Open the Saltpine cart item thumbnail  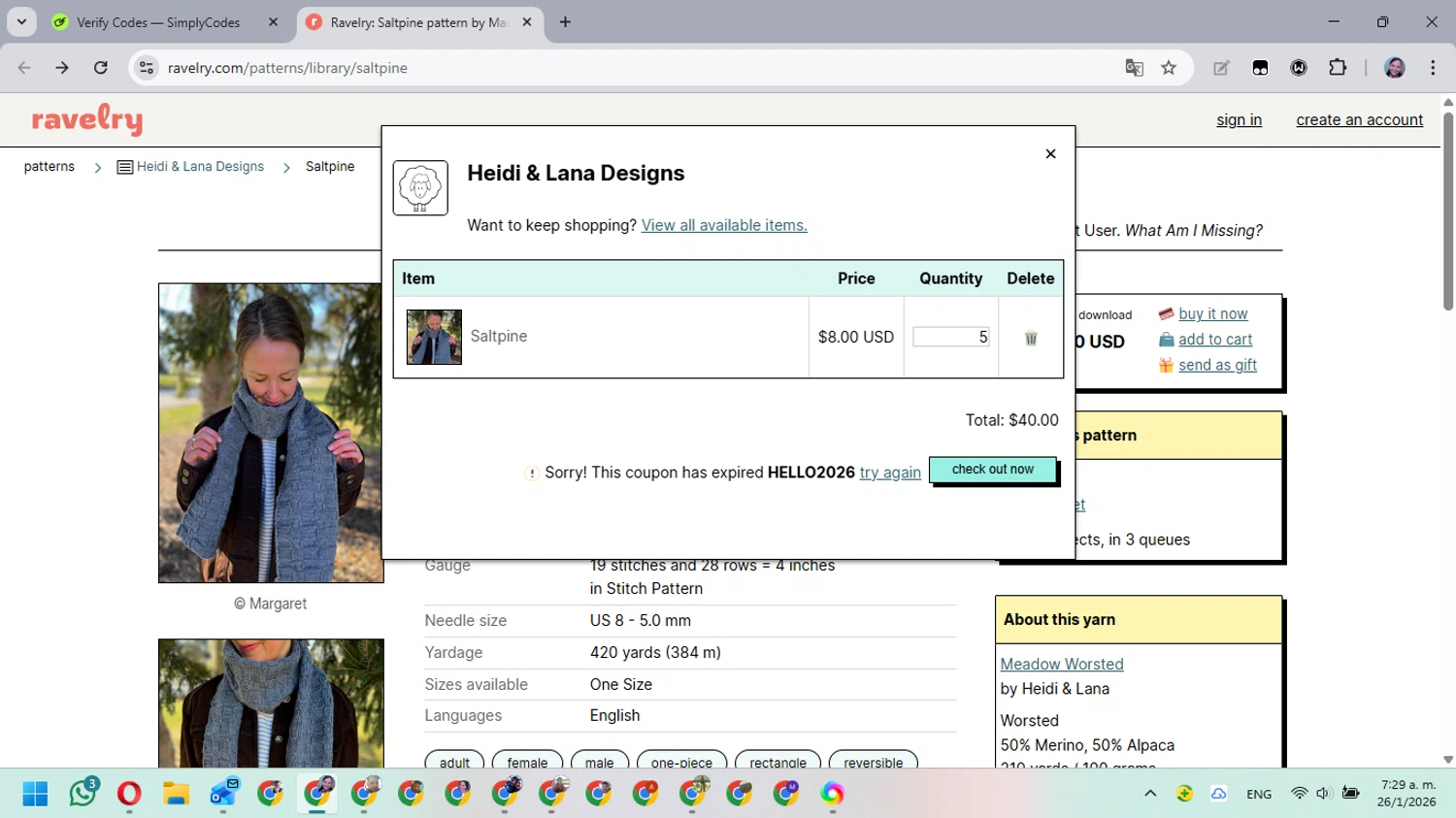pyautogui.click(x=434, y=337)
